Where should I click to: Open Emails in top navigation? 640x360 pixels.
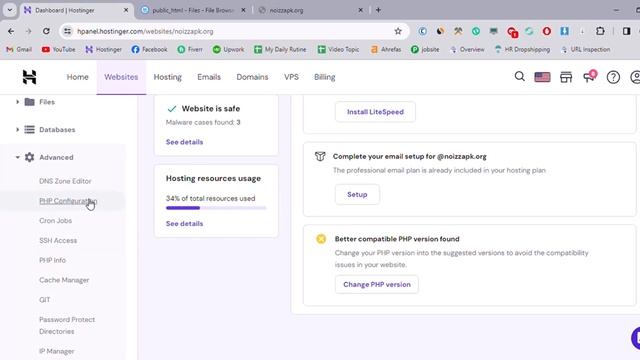(x=209, y=77)
